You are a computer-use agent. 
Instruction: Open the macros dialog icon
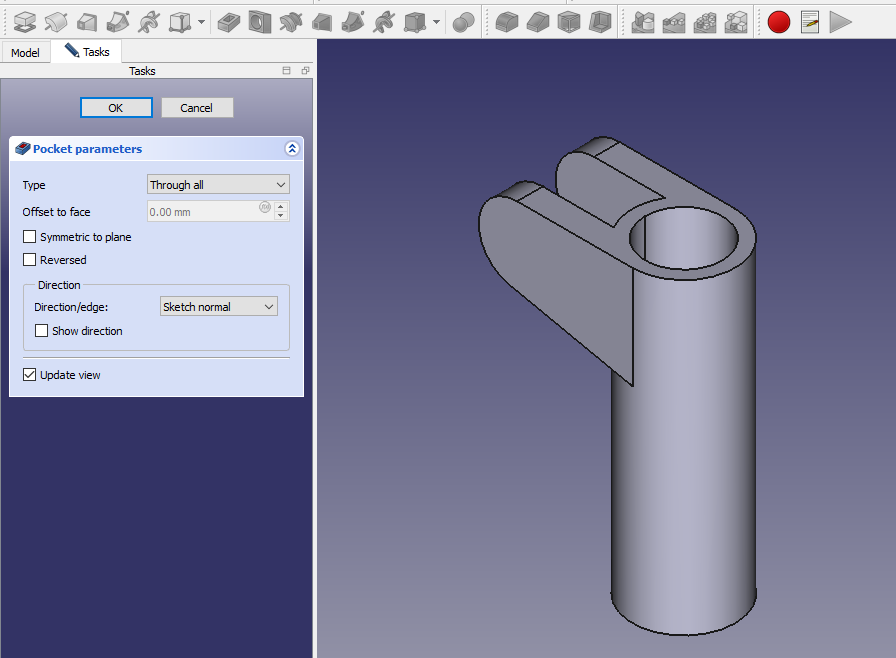tap(810, 21)
